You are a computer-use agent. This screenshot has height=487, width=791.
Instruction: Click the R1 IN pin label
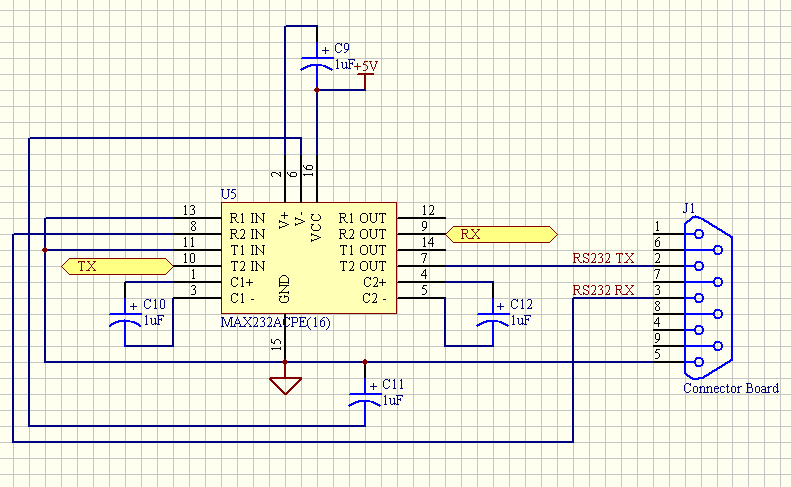247,217
